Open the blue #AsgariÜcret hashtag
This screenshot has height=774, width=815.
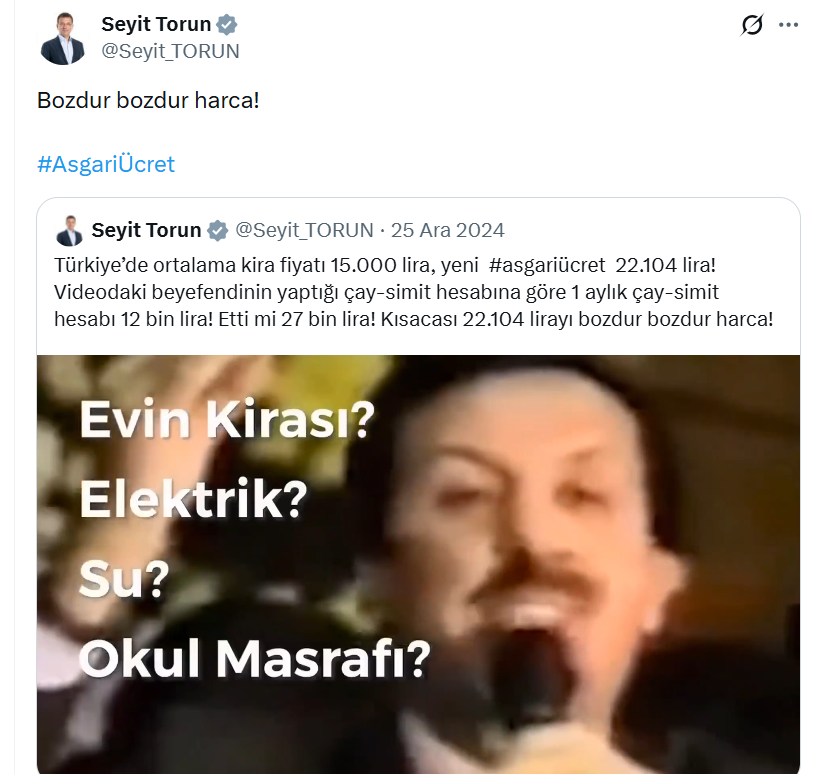click(106, 164)
